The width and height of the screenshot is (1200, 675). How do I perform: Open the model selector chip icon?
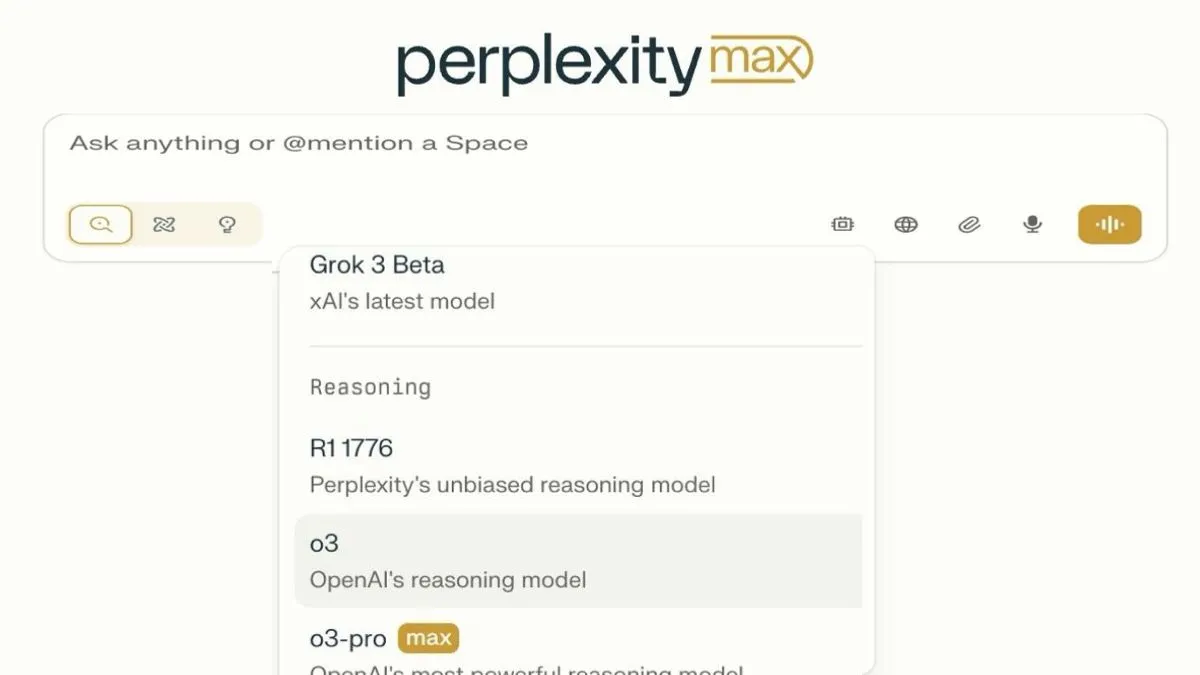pos(842,224)
